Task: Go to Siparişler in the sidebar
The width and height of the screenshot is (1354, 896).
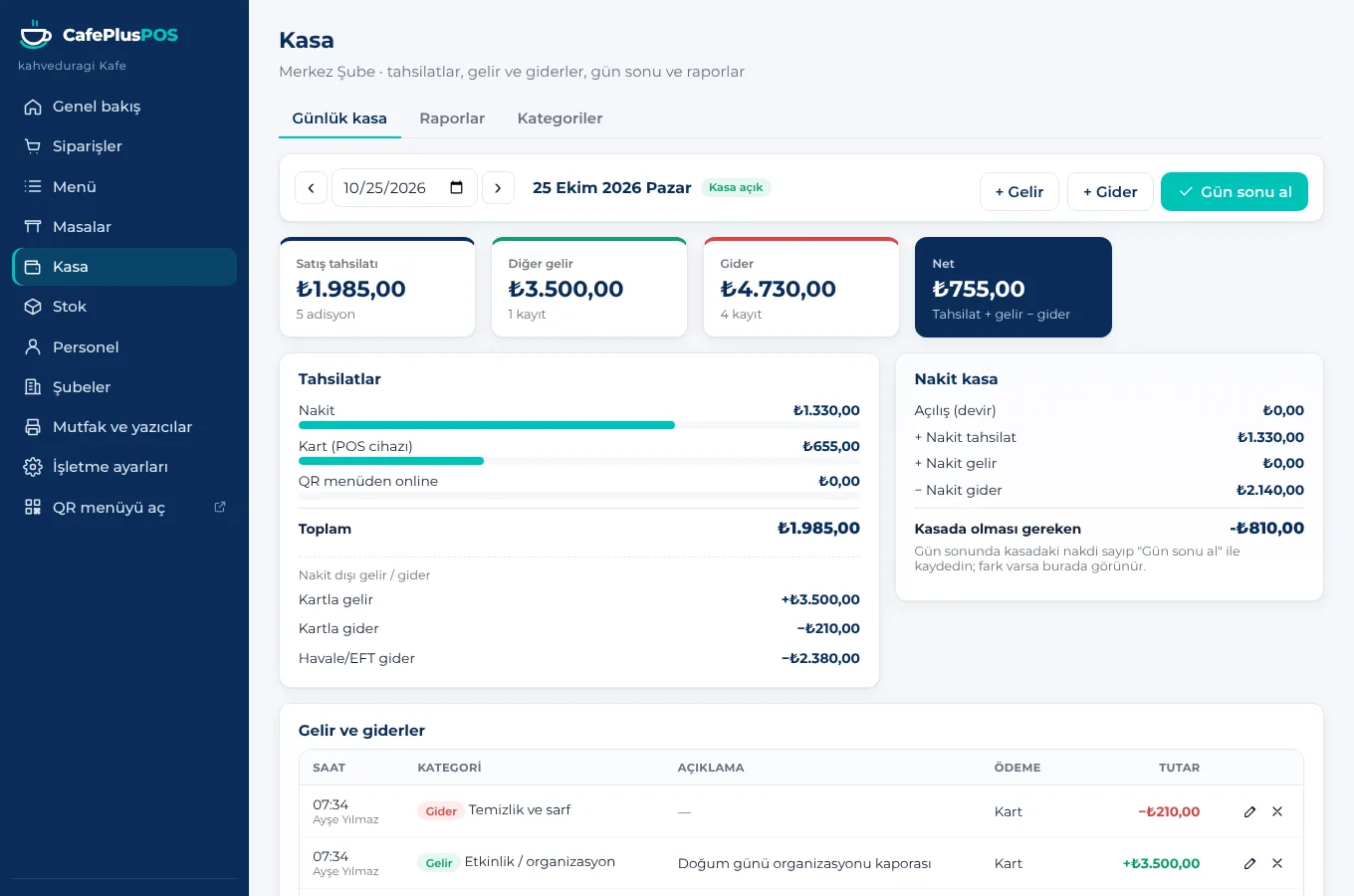Action: (124, 146)
